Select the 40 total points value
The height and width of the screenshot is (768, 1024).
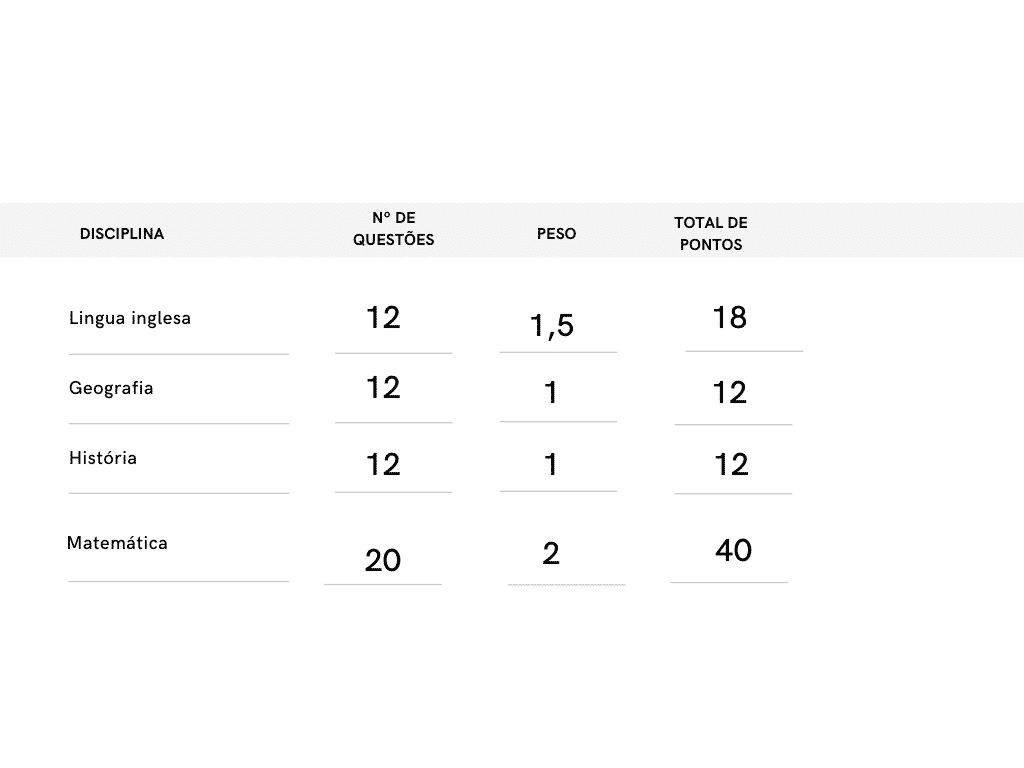pos(734,550)
